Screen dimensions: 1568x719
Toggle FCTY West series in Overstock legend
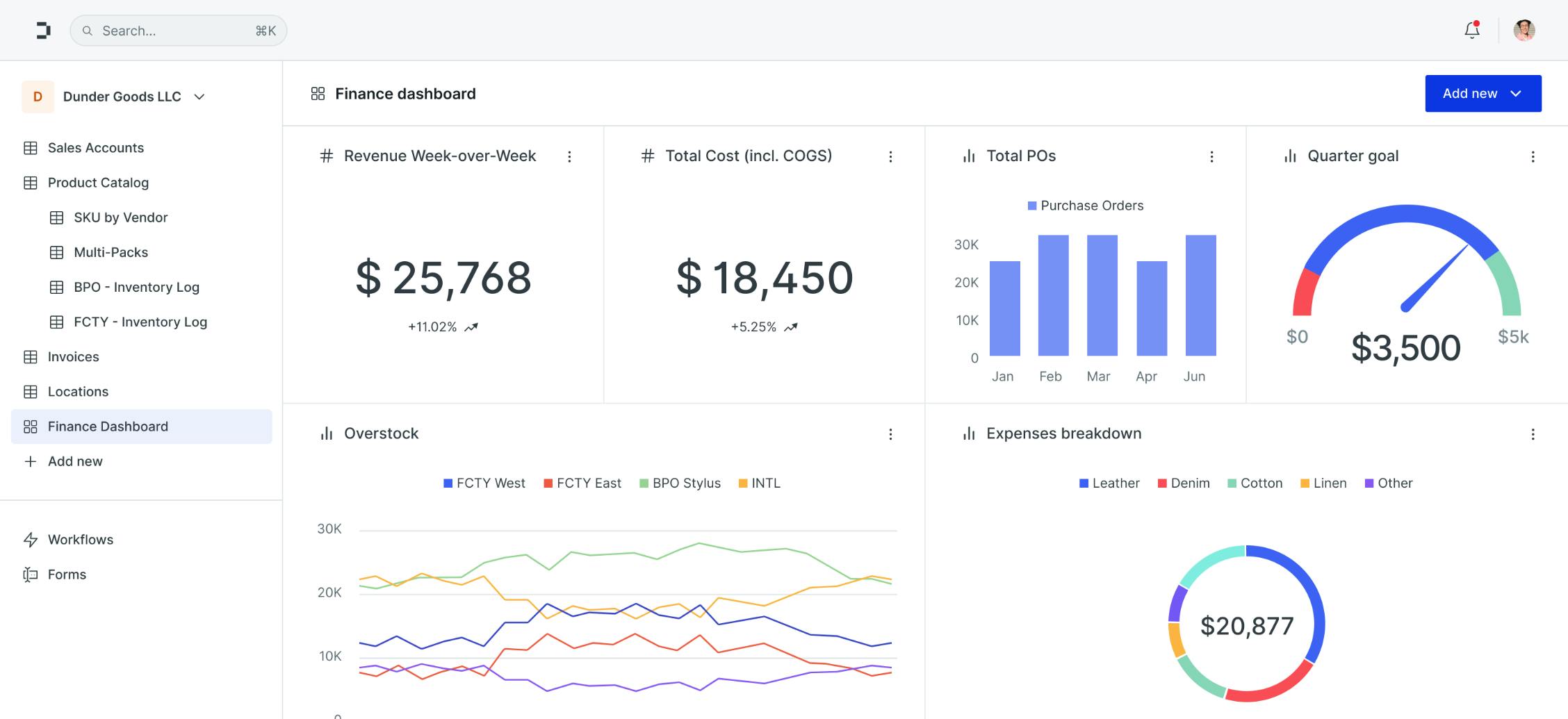tap(484, 484)
